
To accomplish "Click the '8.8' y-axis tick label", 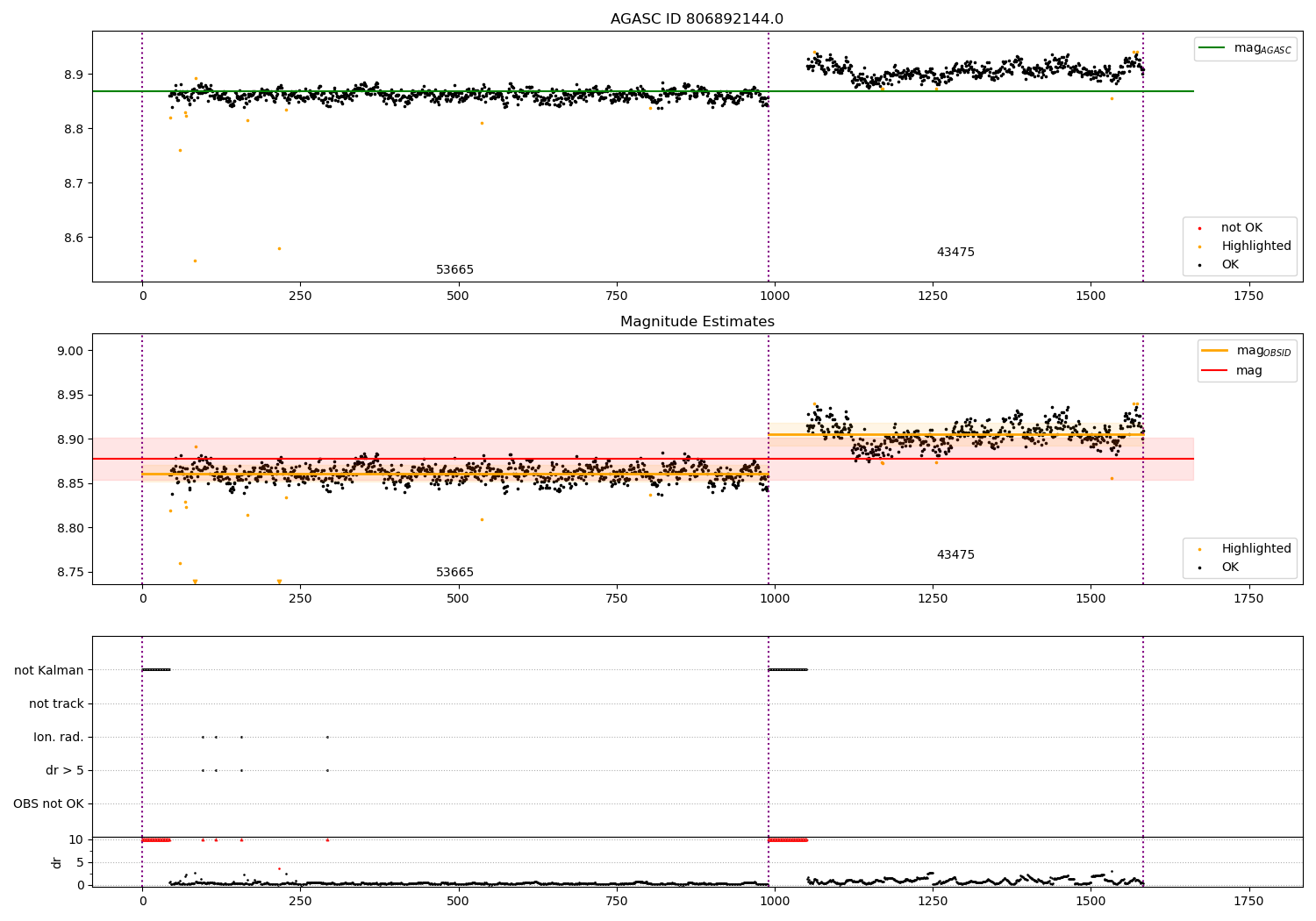I will pos(75,130).
